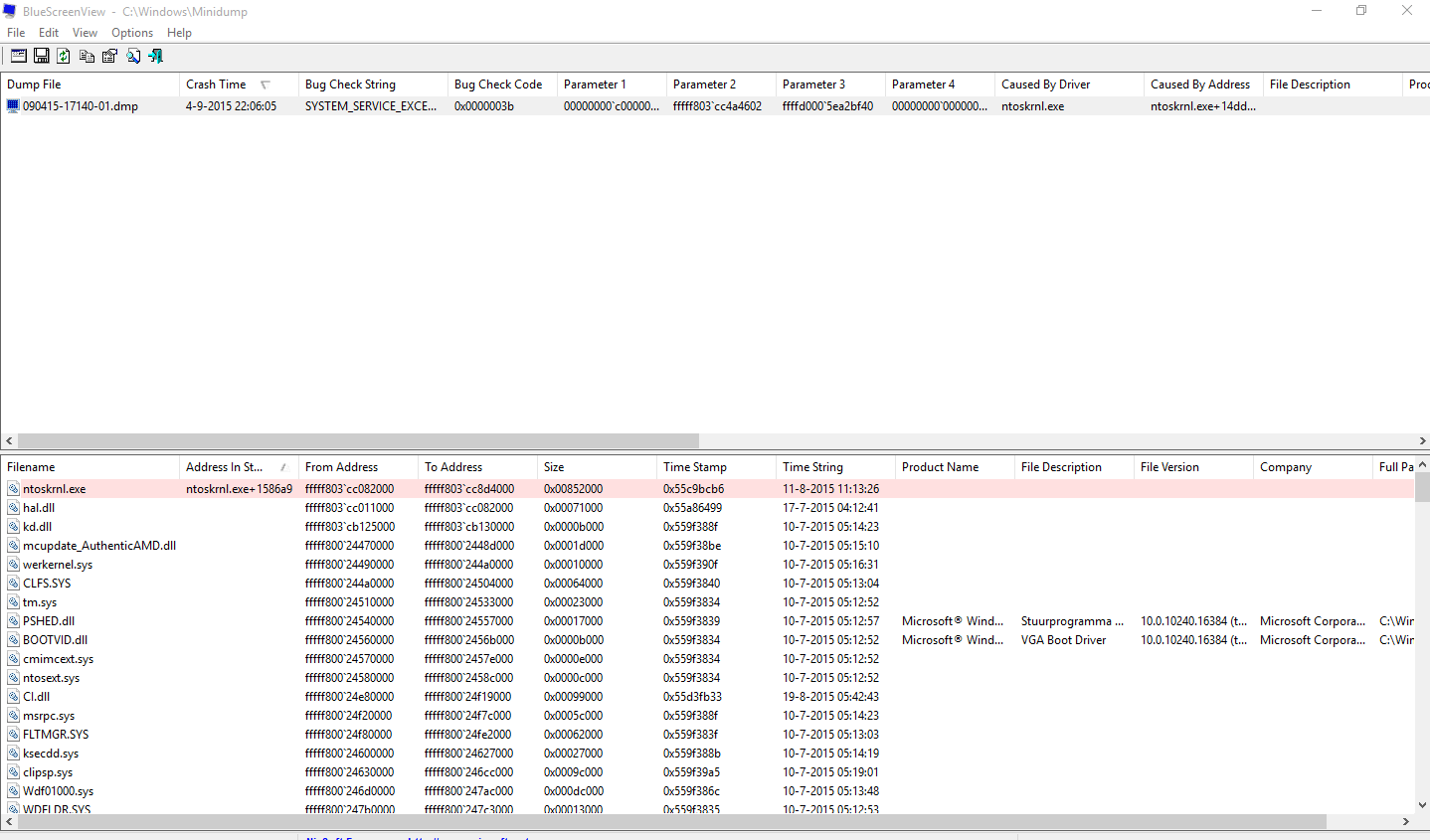Click the driver list's up scroll arrow
Screen dimensions: 1430x840
pyautogui.click(x=1422, y=464)
